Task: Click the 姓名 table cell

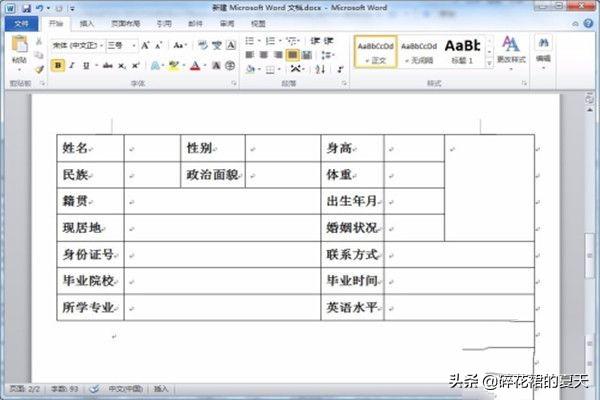Action: pyautogui.click(x=90, y=148)
